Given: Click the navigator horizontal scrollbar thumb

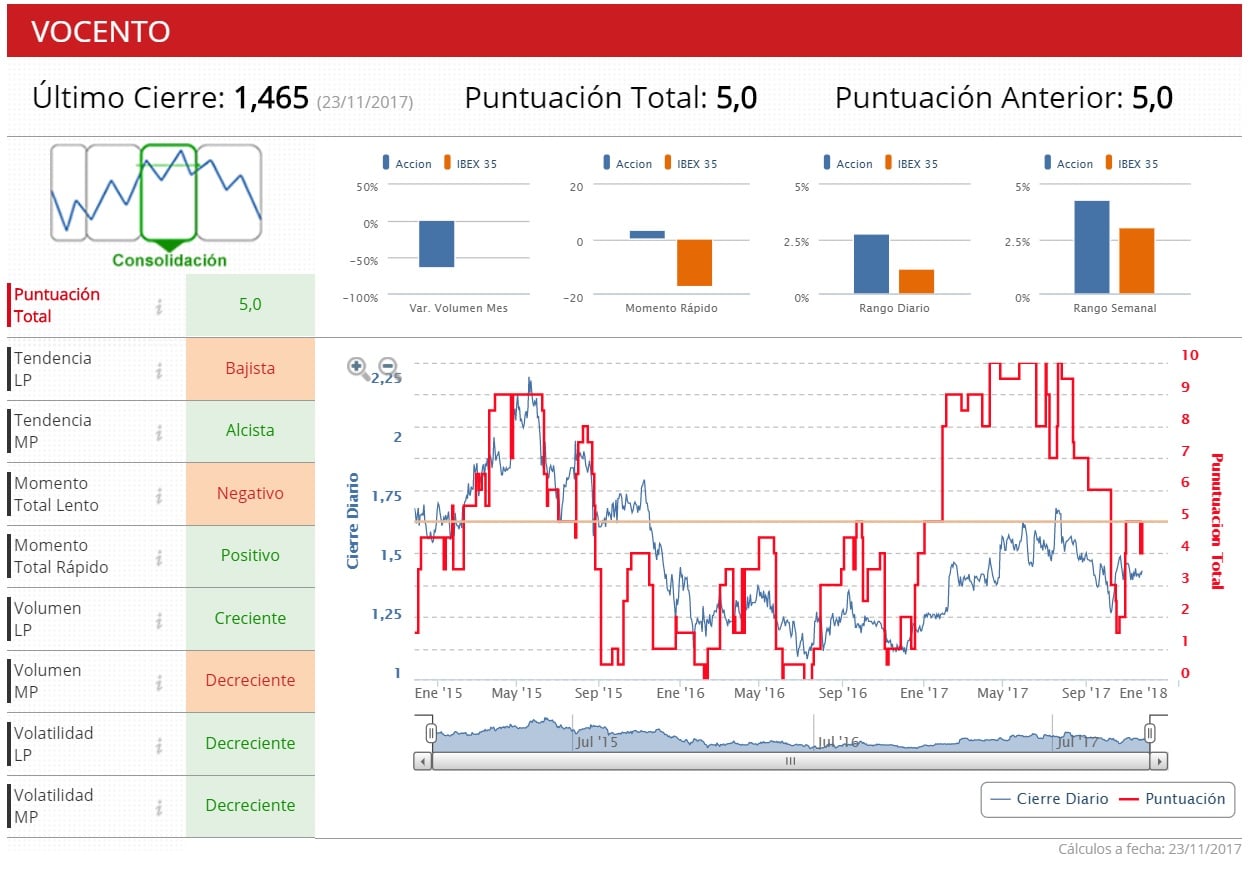Looking at the screenshot, I should tap(790, 761).
